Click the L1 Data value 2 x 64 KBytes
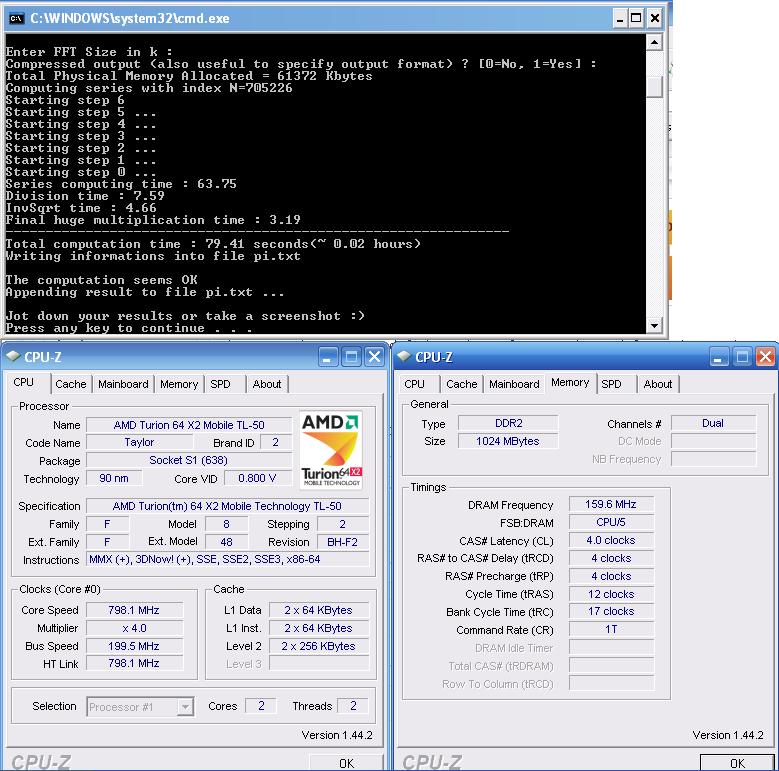Viewport: 779px width, 771px height. tap(318, 610)
